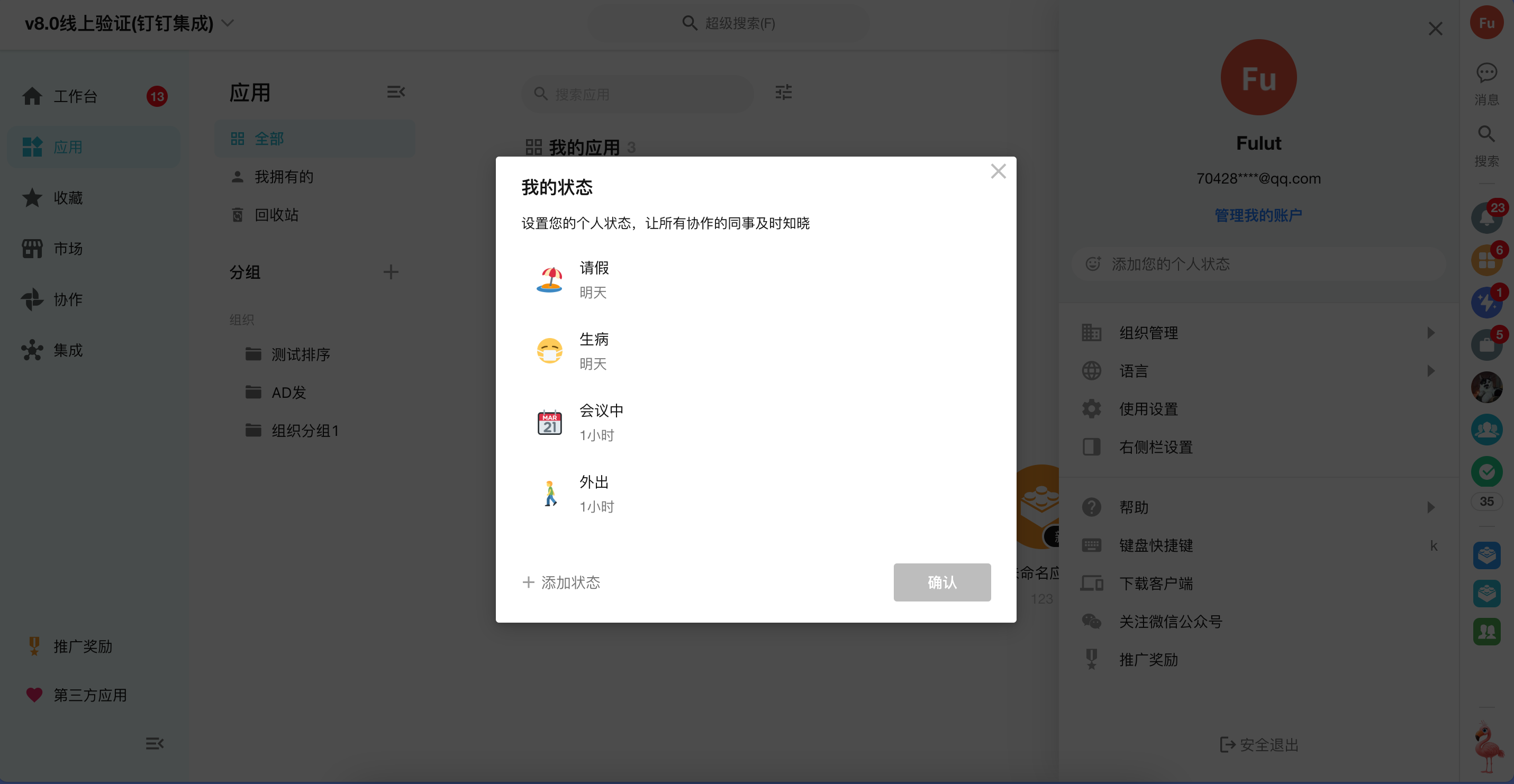Open the organization name dropdown chevron

[x=228, y=23]
